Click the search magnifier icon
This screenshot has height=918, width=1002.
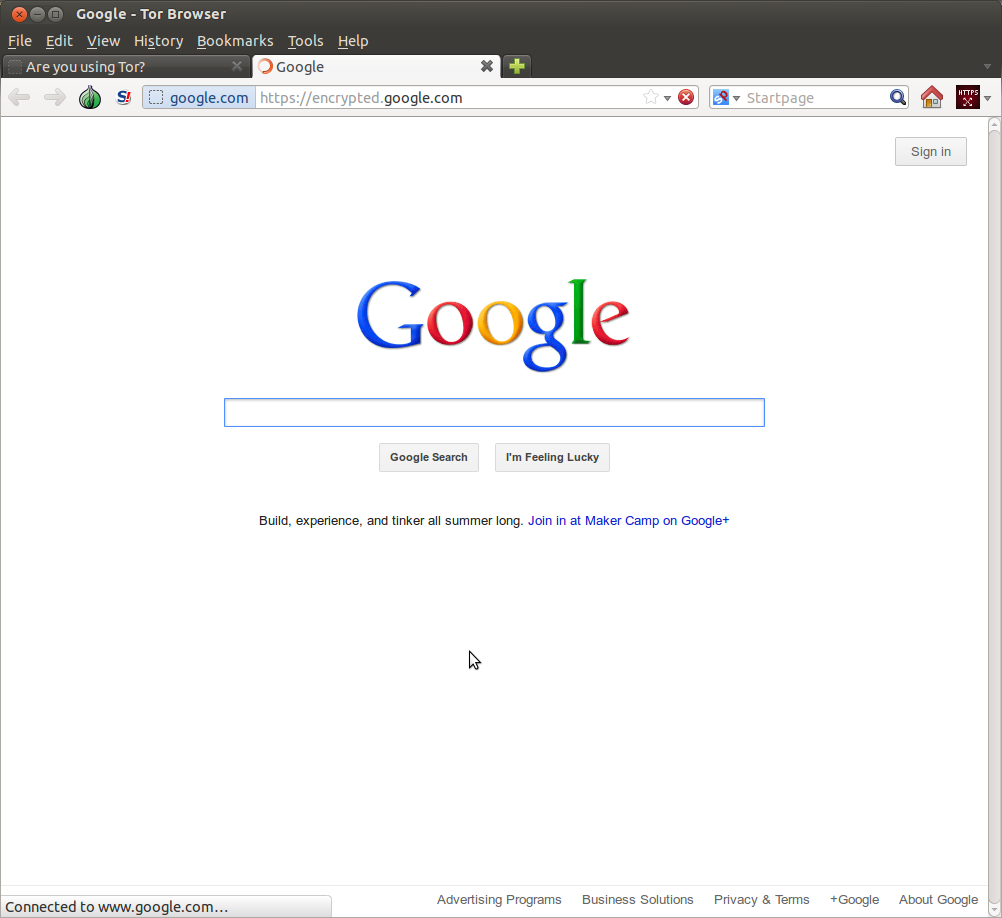pos(898,97)
